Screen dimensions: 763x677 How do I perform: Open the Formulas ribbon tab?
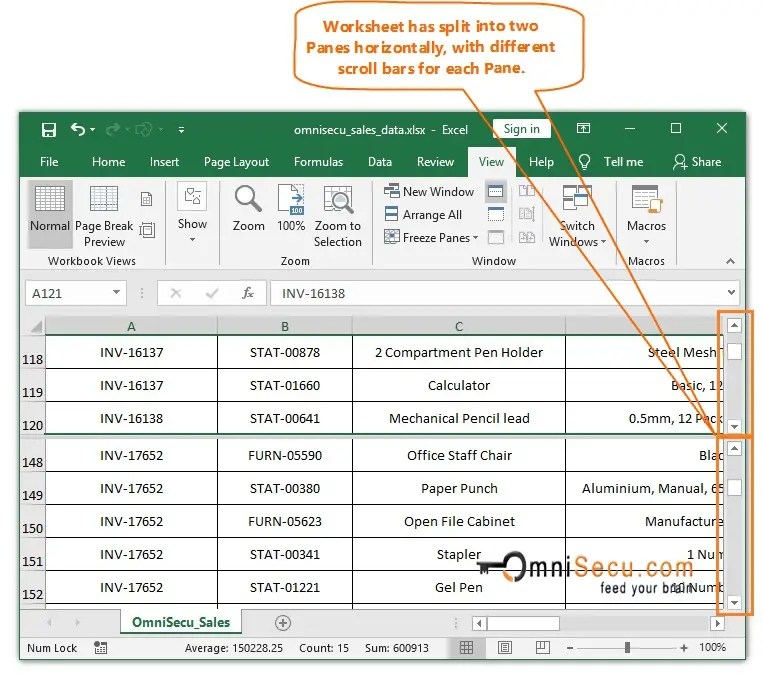(318, 162)
